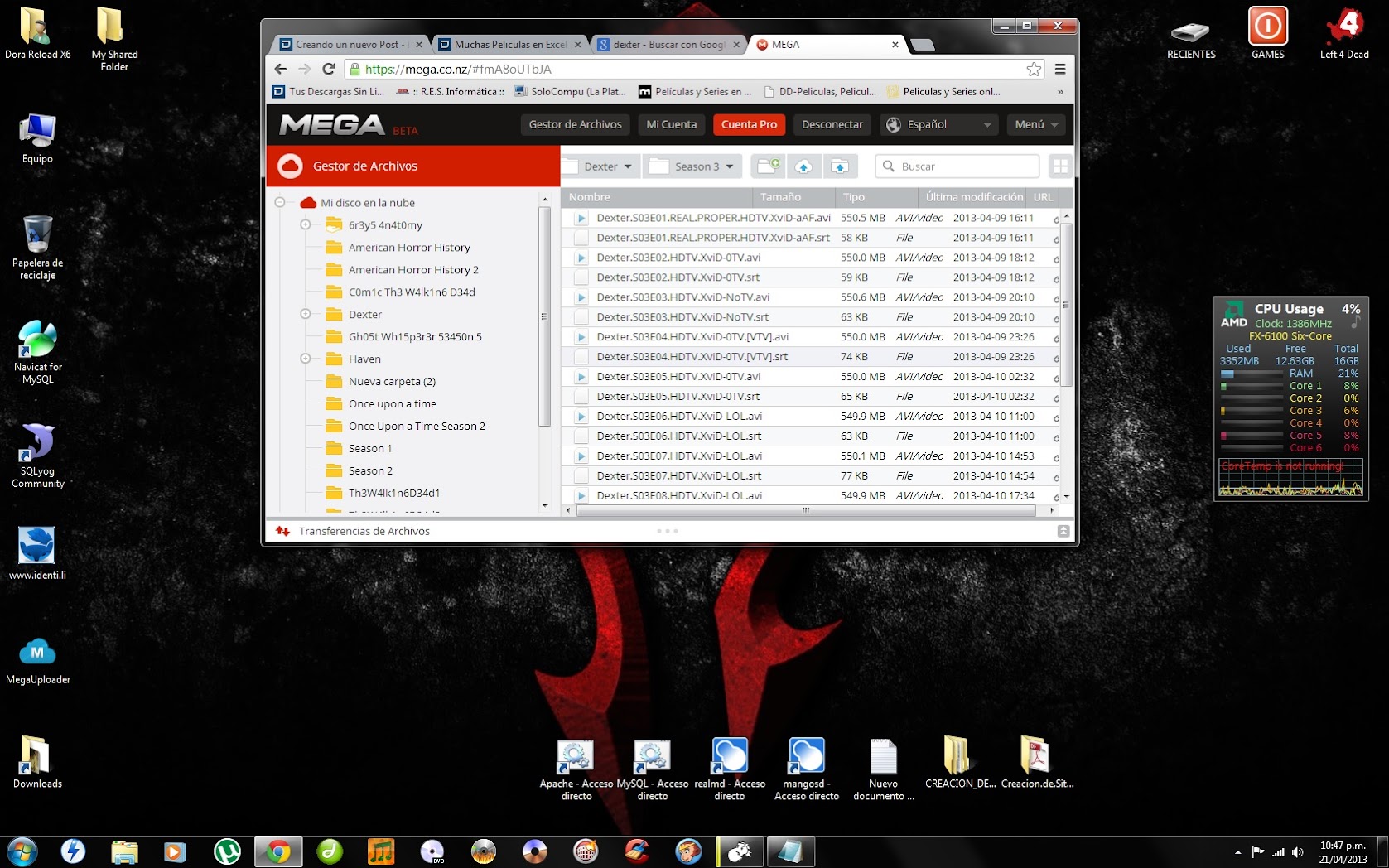Click the file list vertical scrollbar
Viewport: 1389px width, 868px height.
pyautogui.click(x=1066, y=303)
